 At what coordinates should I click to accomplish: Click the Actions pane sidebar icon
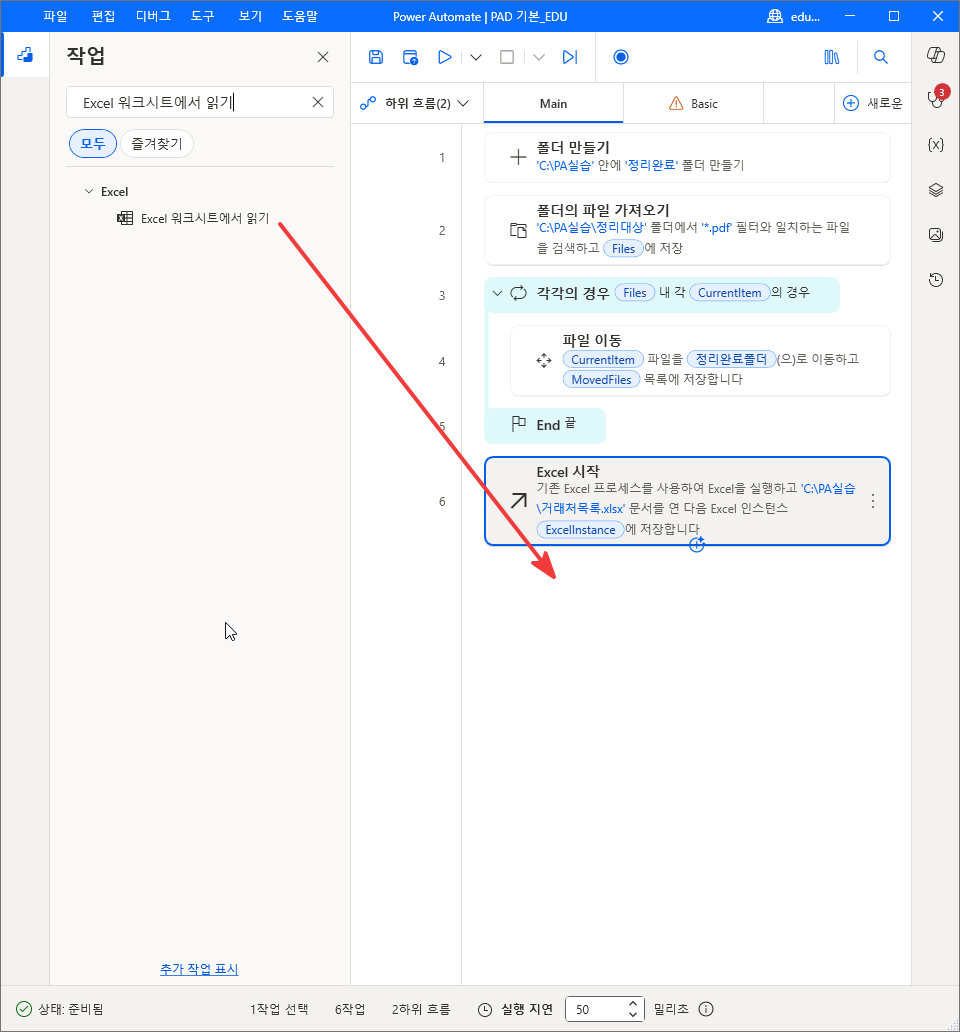25,55
